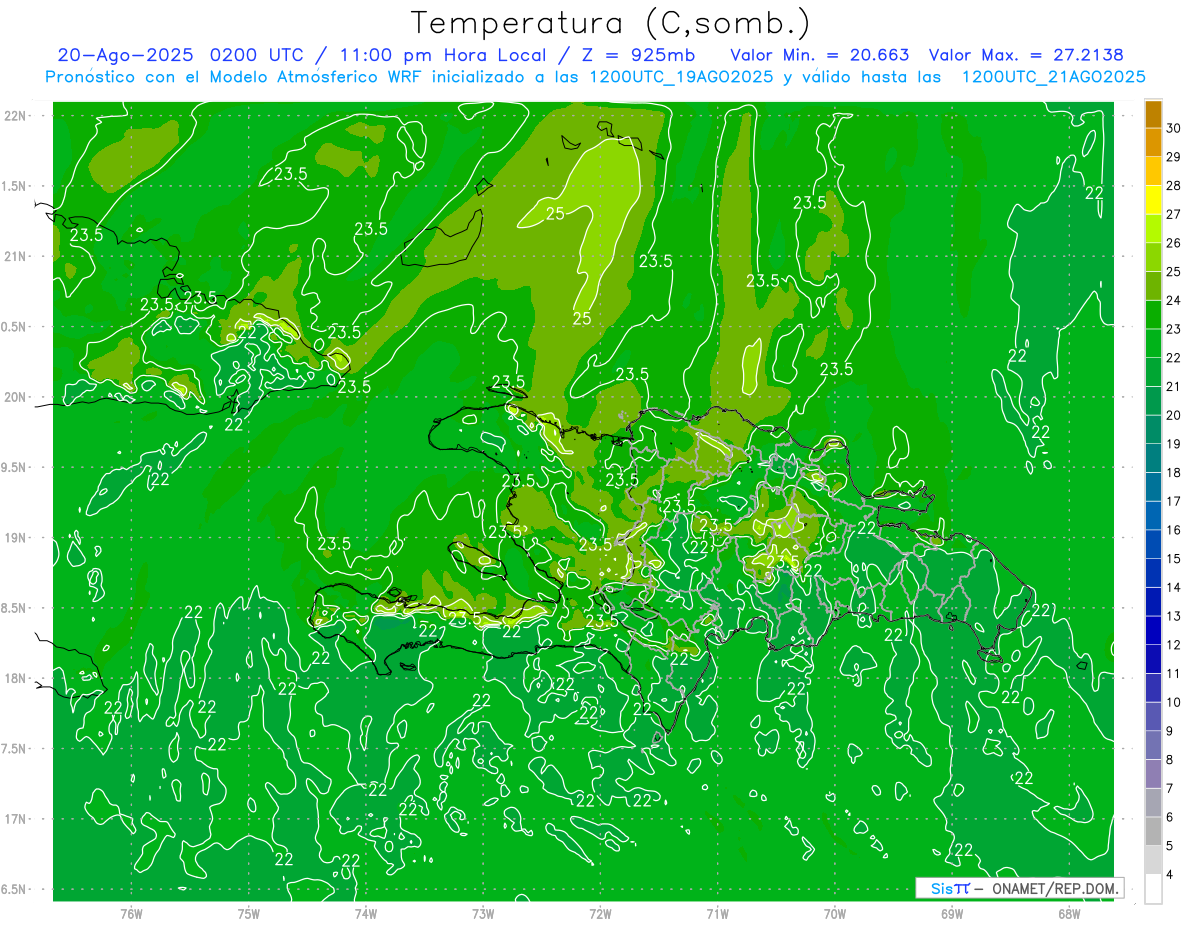1200x927 pixels.
Task: Click the "17N" latitude axis label
Action: tap(16, 819)
